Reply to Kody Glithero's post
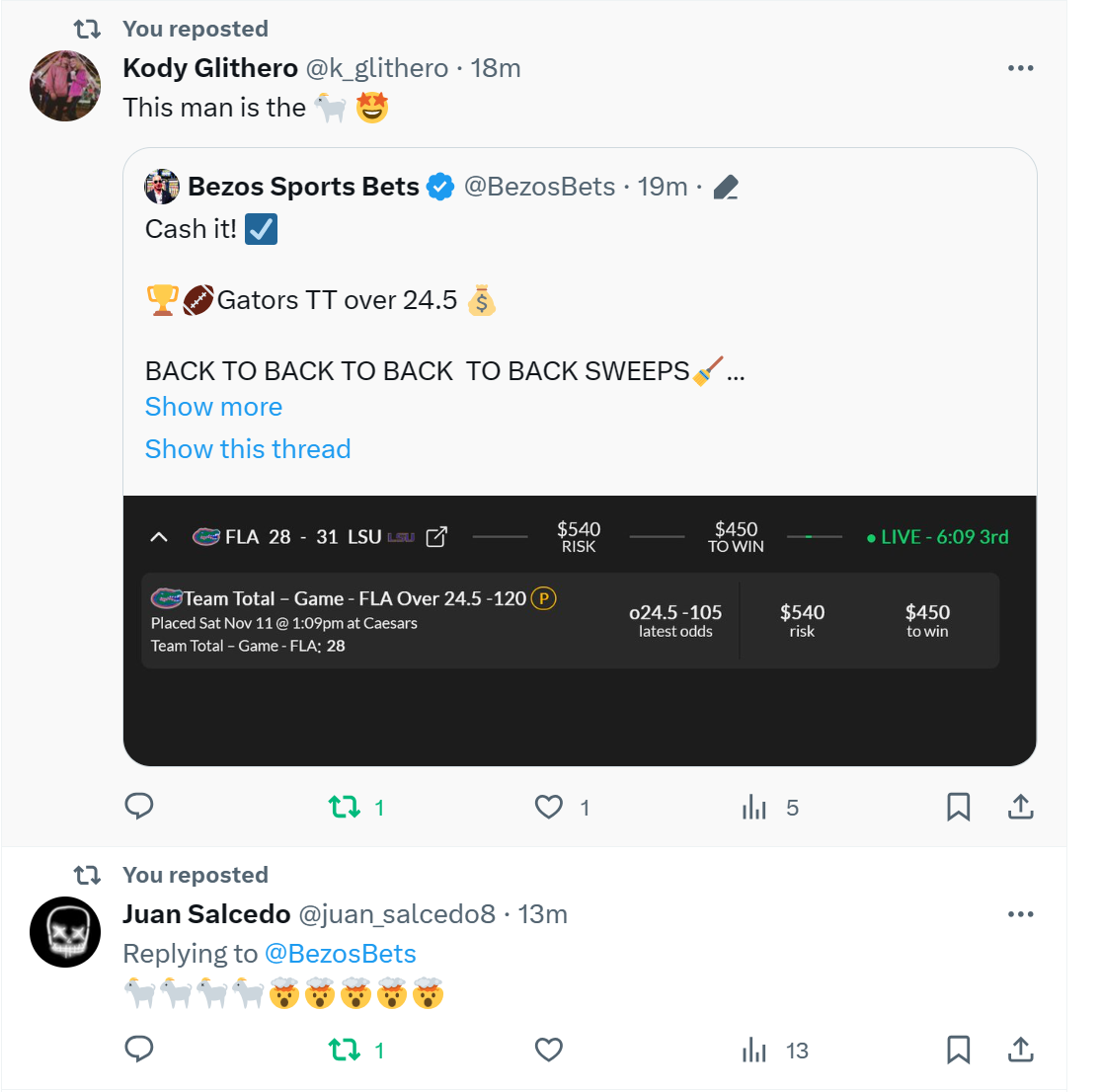 pyautogui.click(x=139, y=807)
